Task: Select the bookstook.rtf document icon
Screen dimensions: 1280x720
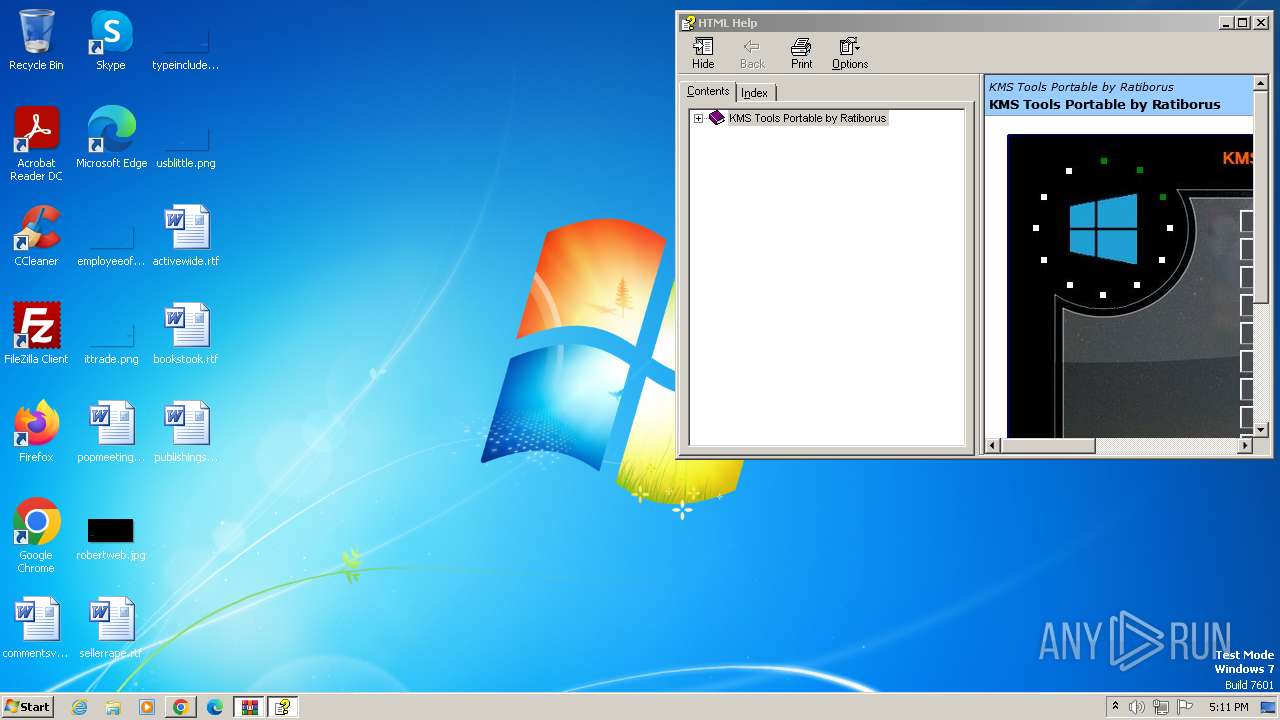Action: pyautogui.click(x=186, y=334)
